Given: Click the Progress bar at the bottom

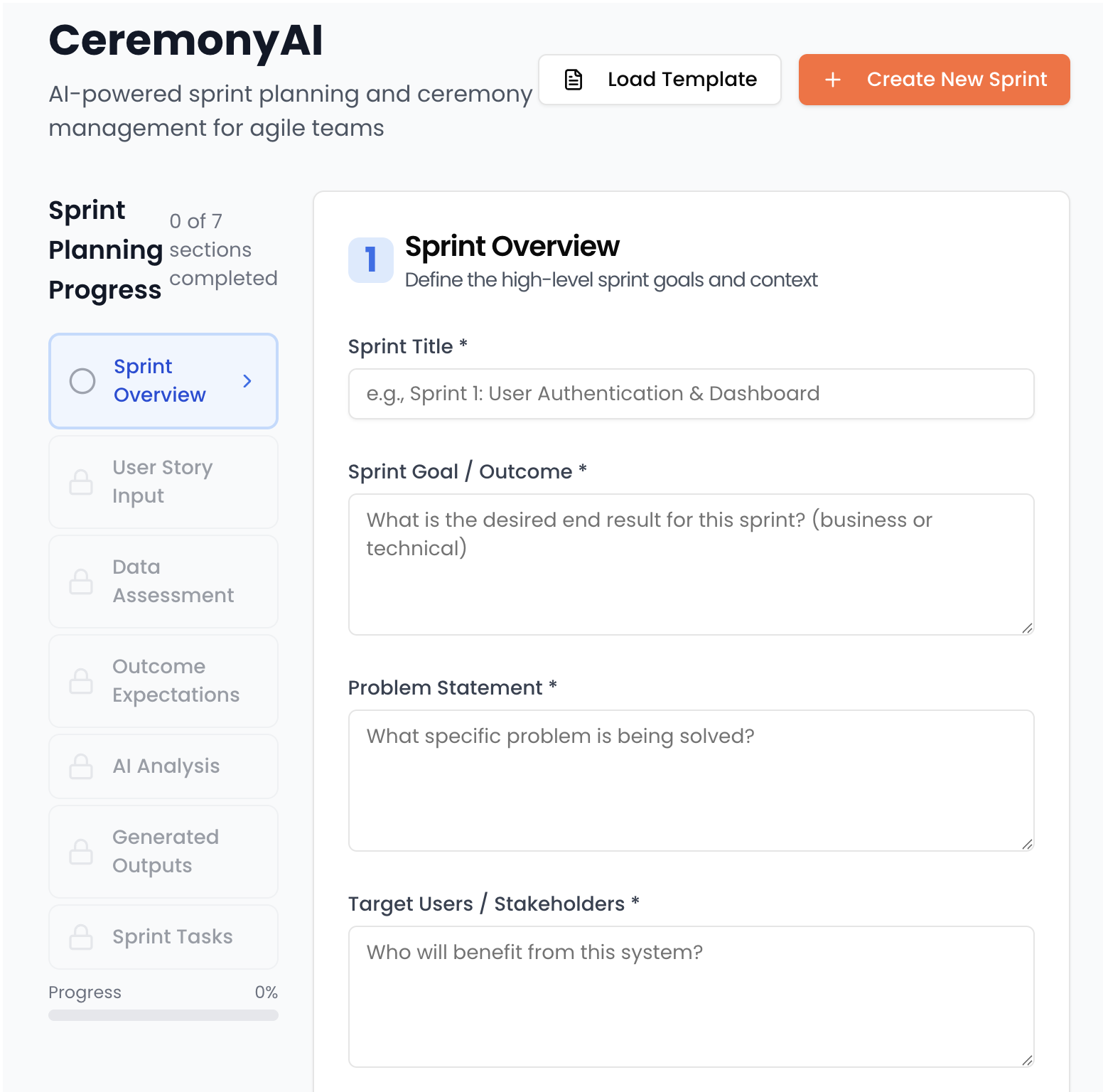Looking at the screenshot, I should coord(163,1014).
